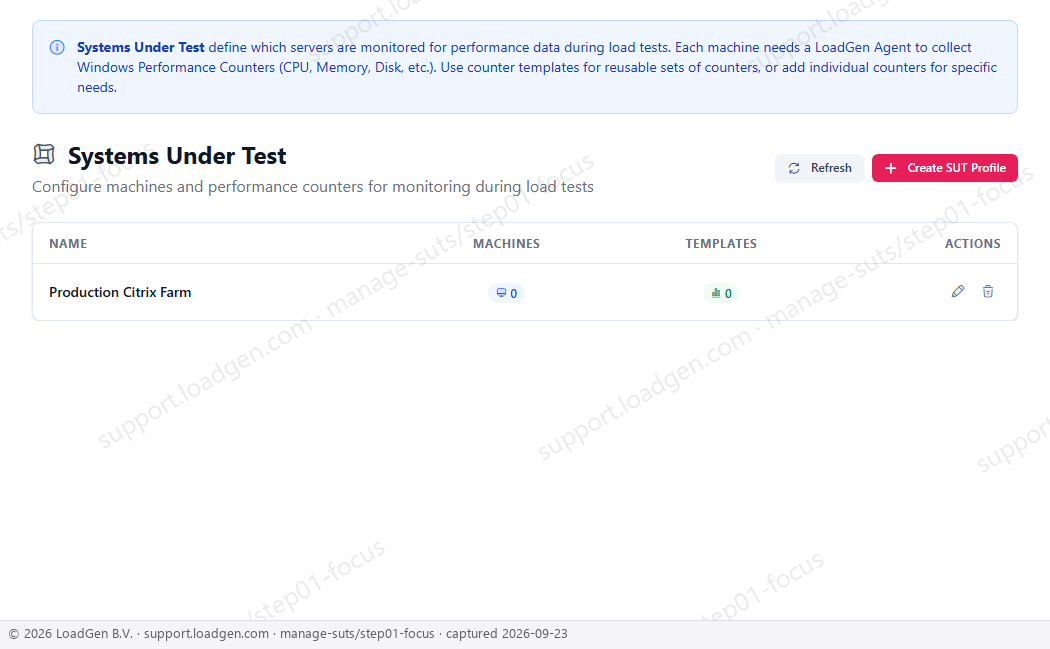Click the info icon in the banner
1050x649 pixels.
(x=58, y=48)
